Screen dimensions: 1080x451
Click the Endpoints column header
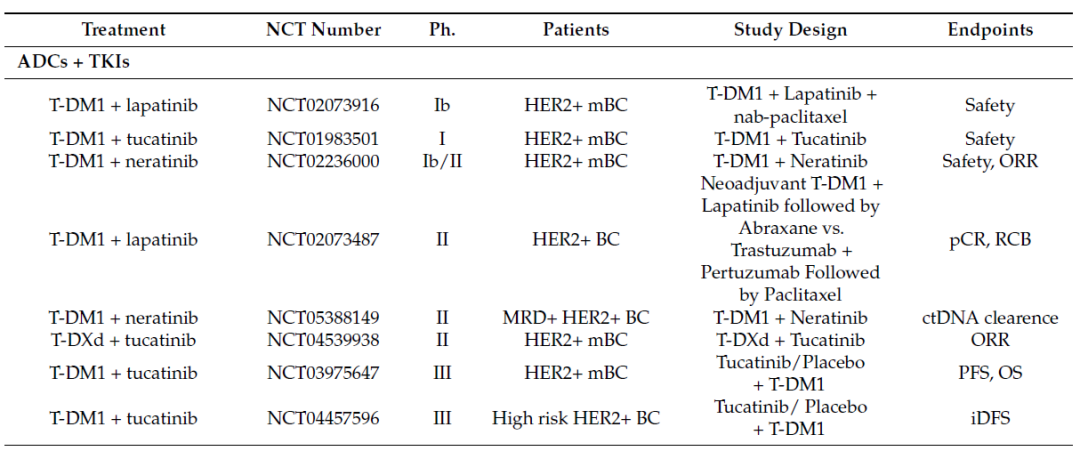[990, 30]
